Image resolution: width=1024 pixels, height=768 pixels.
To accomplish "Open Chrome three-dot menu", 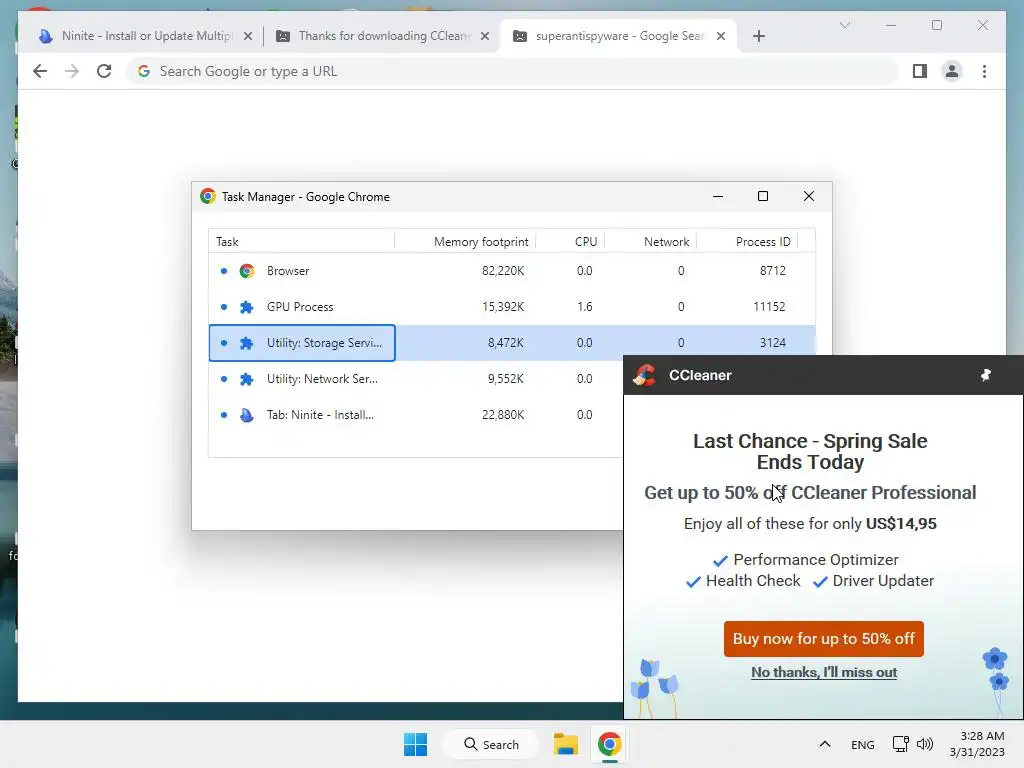I will coord(984,71).
